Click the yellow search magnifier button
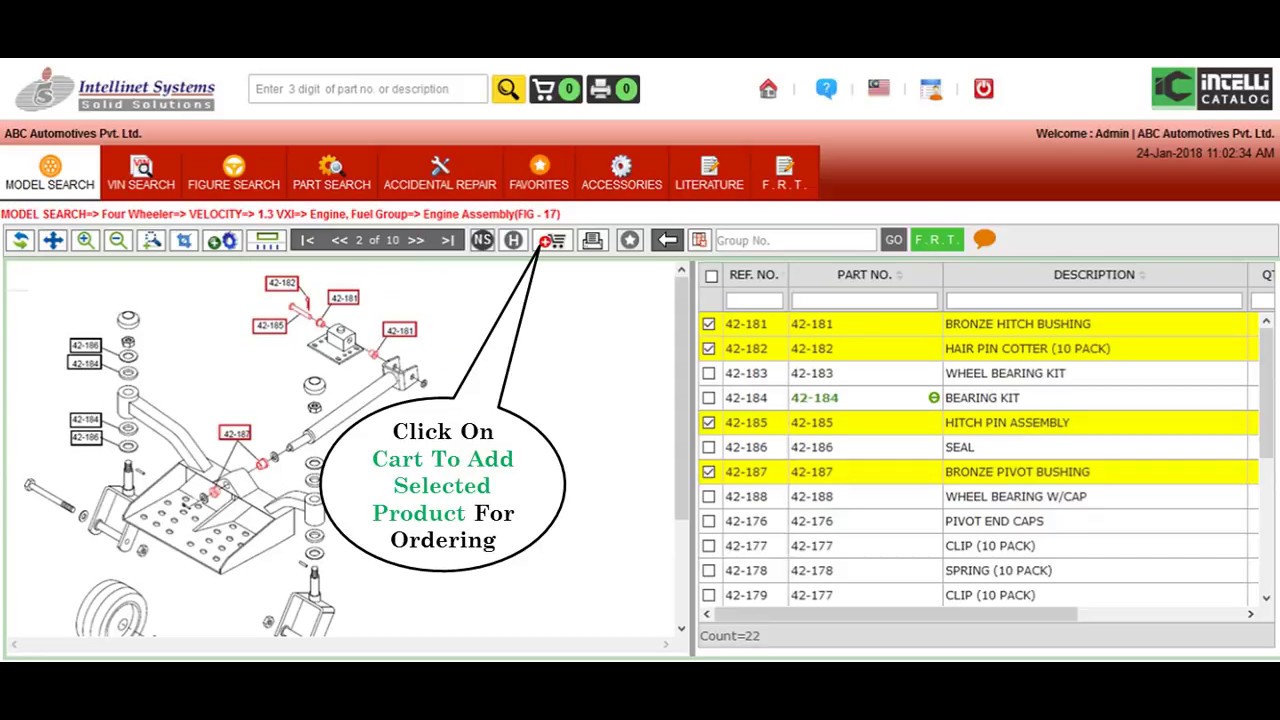Image resolution: width=1280 pixels, height=720 pixels. [x=508, y=89]
